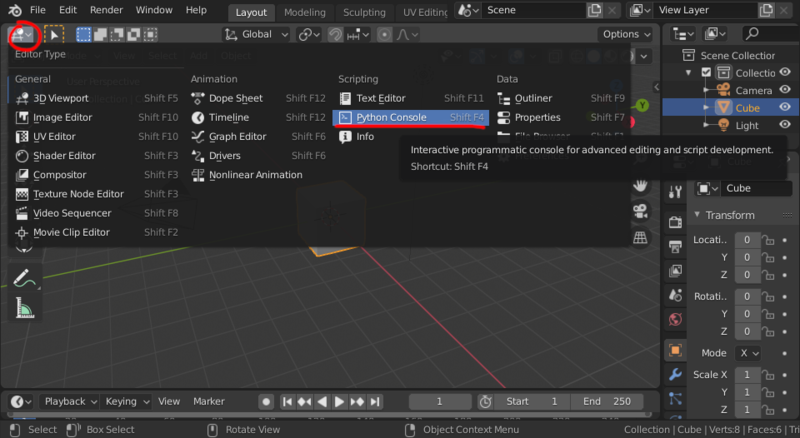
Task: Toggle proportional editing icon
Action: click(384, 34)
